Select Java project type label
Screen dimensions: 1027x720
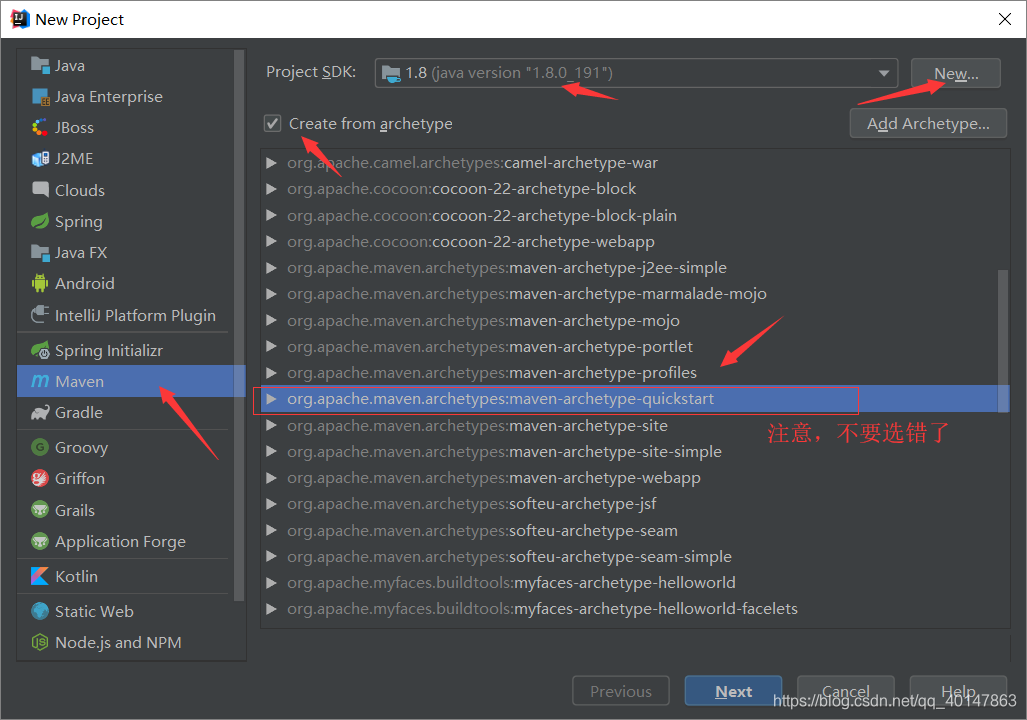(x=69, y=66)
